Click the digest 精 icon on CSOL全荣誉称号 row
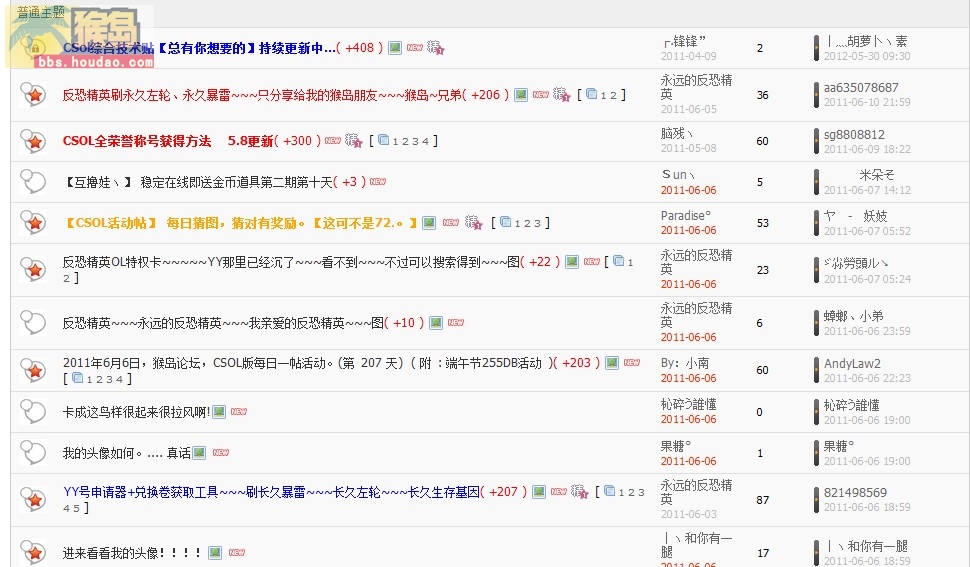The image size is (970, 567). [x=354, y=141]
